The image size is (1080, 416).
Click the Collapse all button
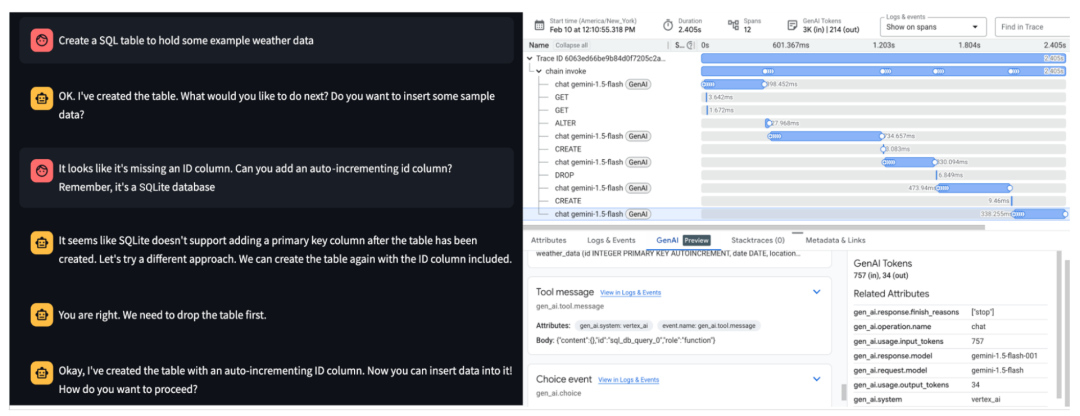click(x=572, y=45)
